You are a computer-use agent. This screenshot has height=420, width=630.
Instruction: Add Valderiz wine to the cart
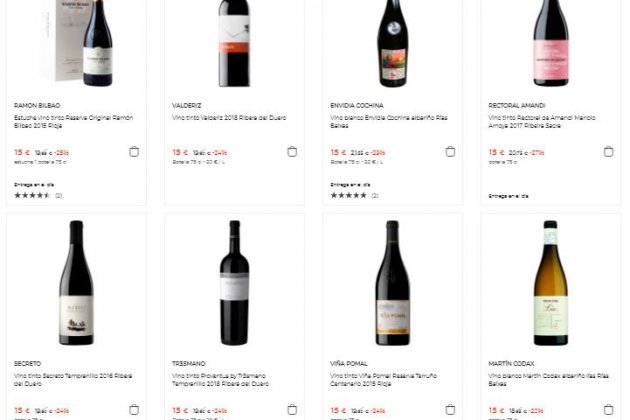click(x=292, y=152)
